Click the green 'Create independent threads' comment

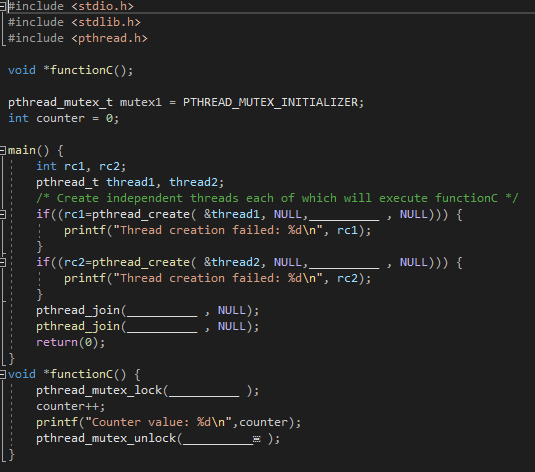coord(277,198)
